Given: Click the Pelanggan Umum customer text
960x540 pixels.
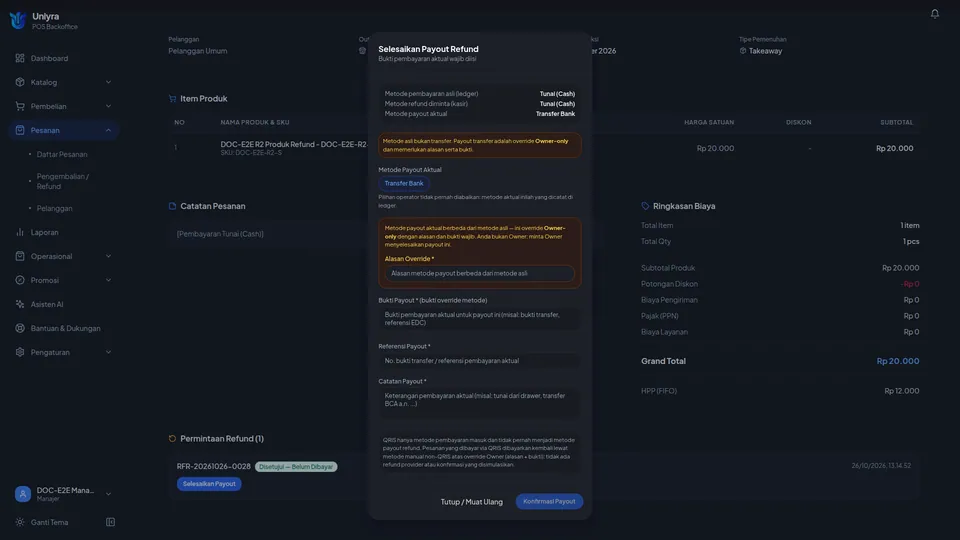Looking at the screenshot, I should 198,51.
